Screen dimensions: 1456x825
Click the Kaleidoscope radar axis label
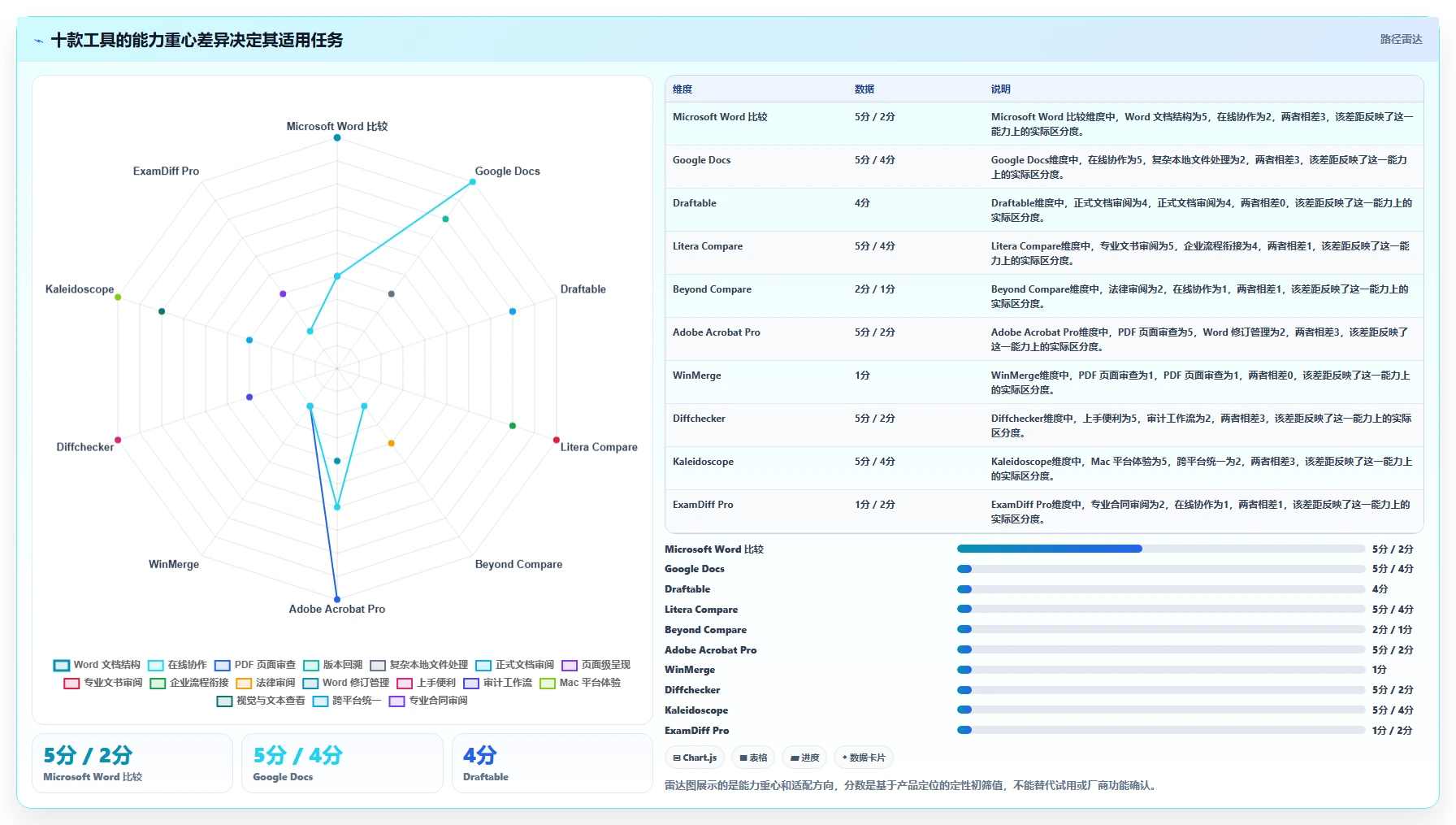click(80, 289)
